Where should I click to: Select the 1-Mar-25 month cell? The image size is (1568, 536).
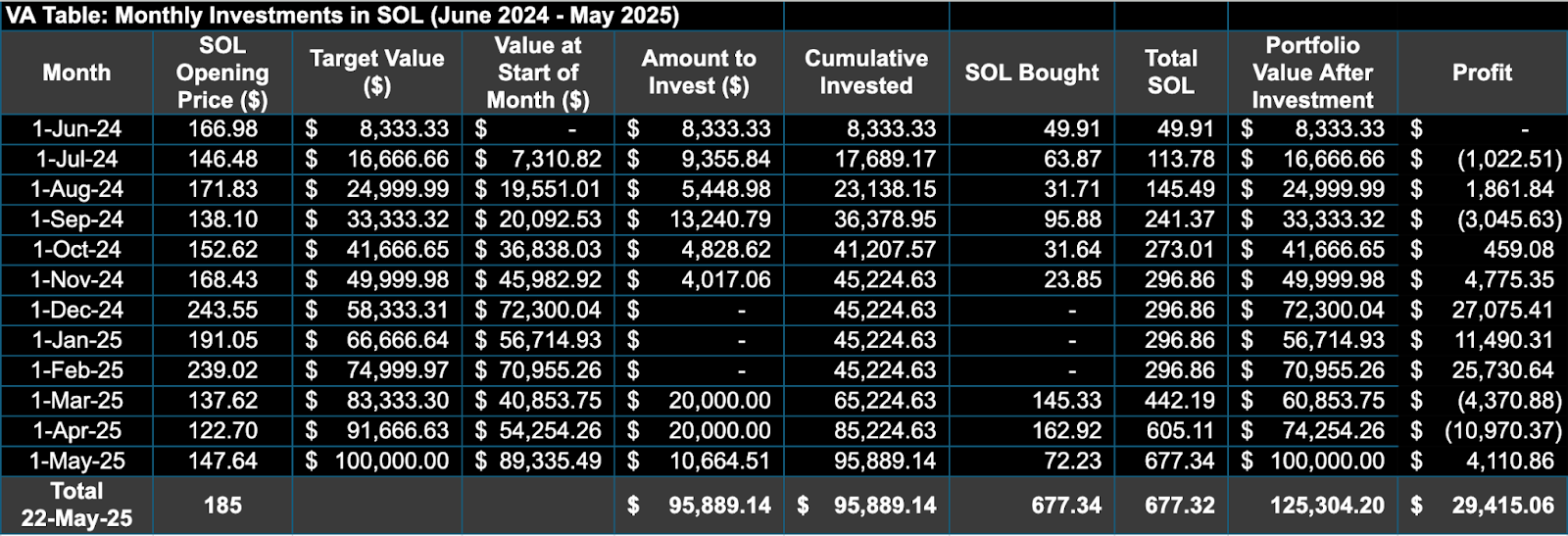click(76, 400)
